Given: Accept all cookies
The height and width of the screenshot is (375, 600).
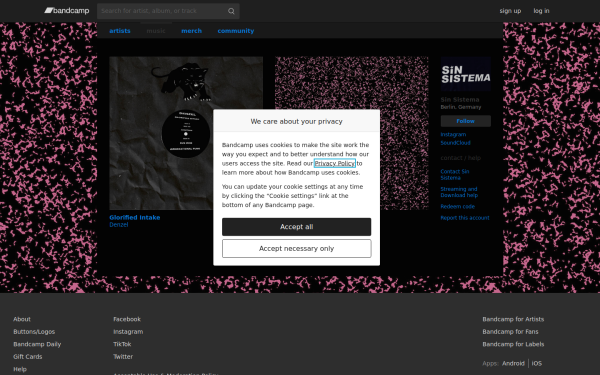Looking at the screenshot, I should pyautogui.click(x=297, y=227).
